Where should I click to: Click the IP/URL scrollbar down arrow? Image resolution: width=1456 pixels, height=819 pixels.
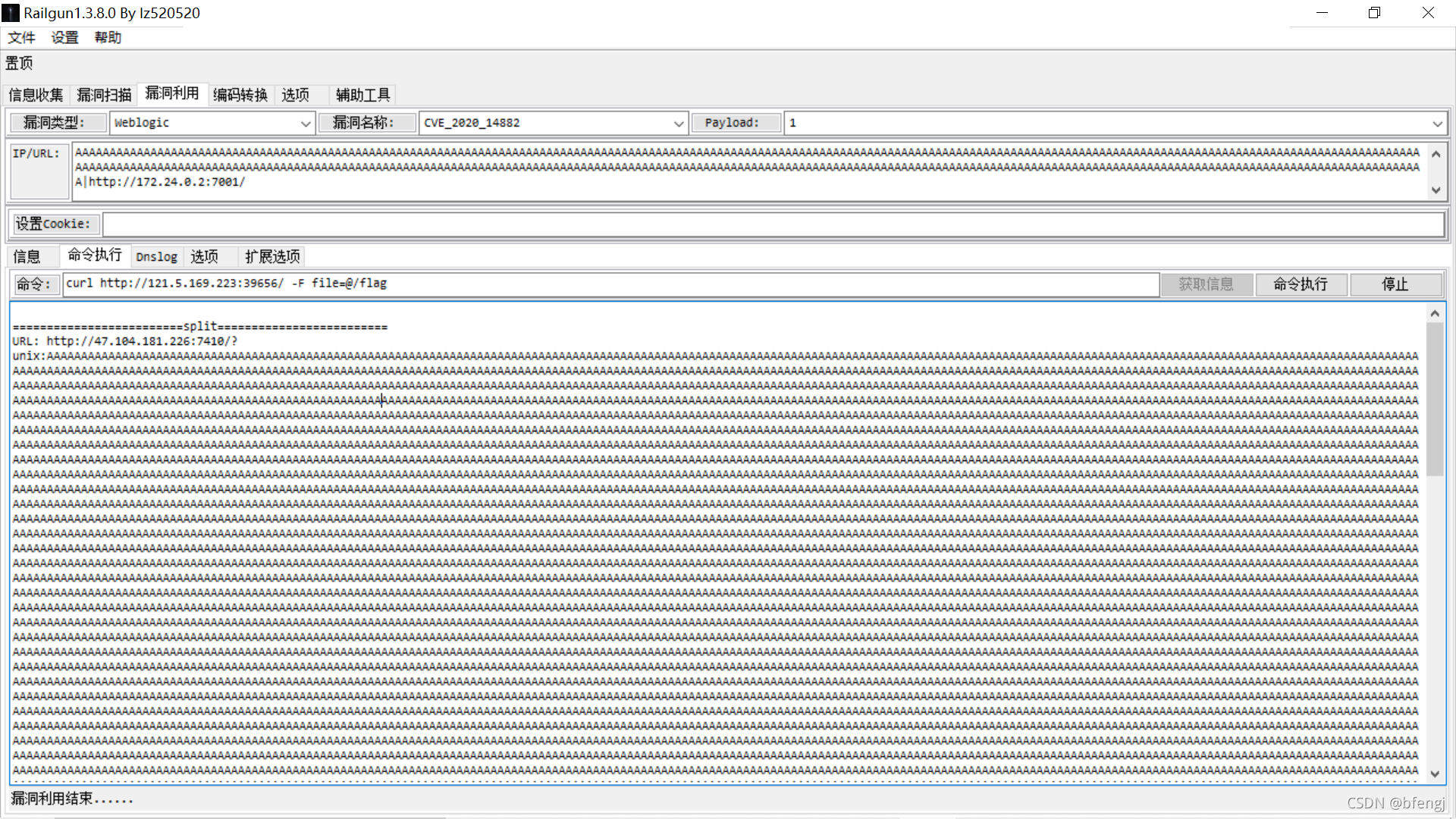1436,190
